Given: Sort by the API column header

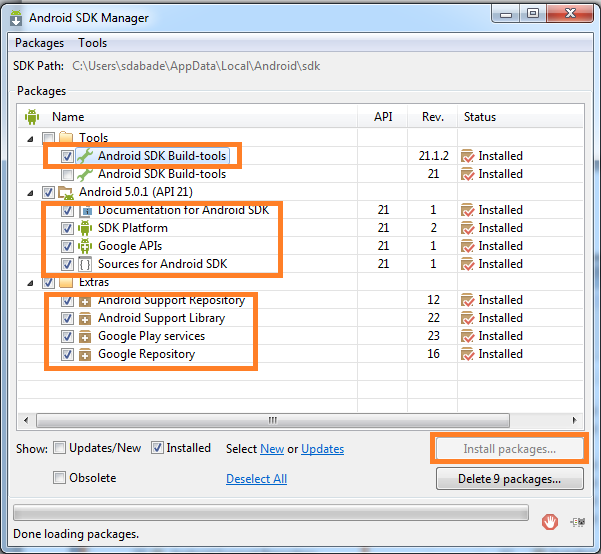Looking at the screenshot, I should coord(383,117).
